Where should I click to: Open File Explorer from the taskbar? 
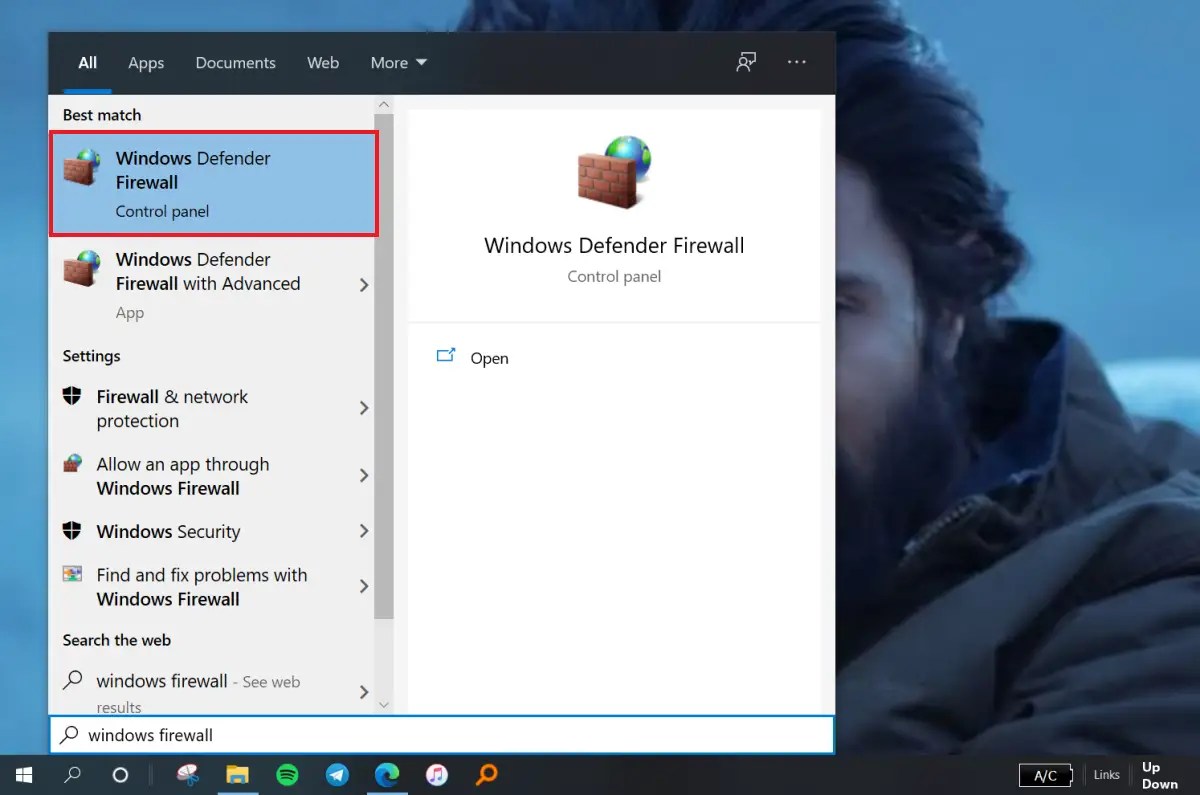[237, 774]
